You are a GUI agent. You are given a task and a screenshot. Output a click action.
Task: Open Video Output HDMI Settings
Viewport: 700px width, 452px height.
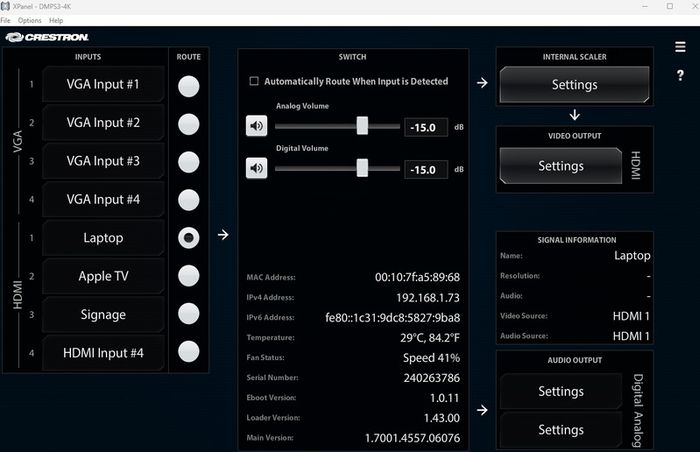tap(561, 166)
